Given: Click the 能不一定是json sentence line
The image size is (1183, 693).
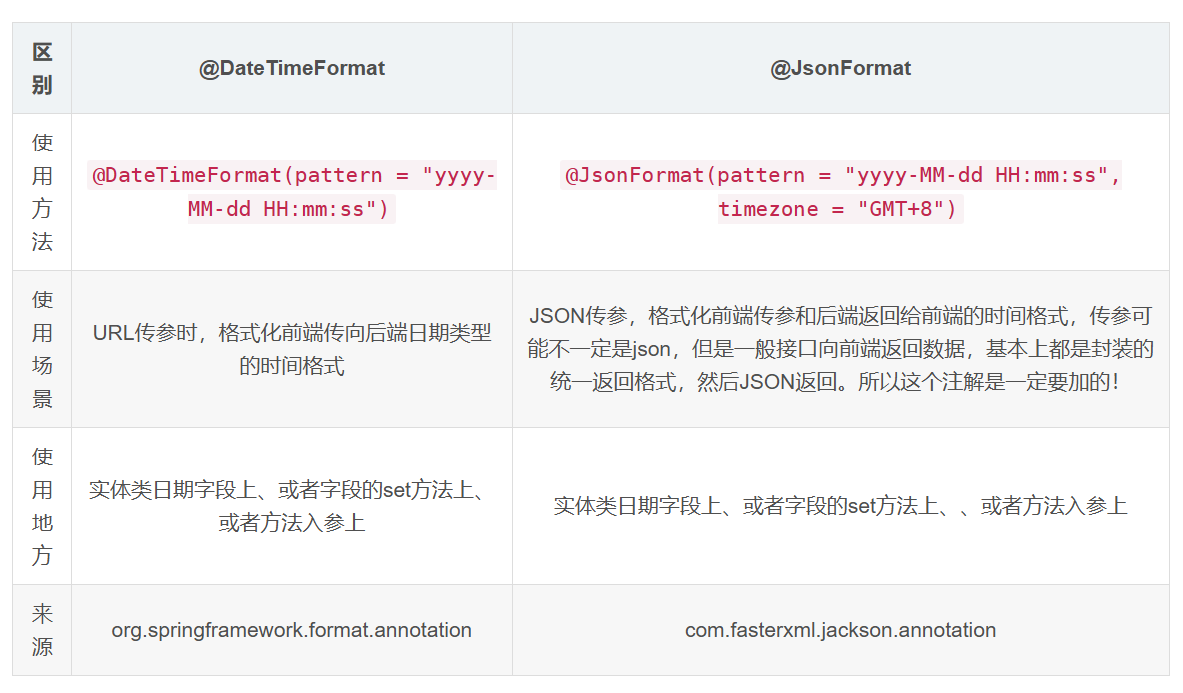Looking at the screenshot, I should click(x=840, y=349).
